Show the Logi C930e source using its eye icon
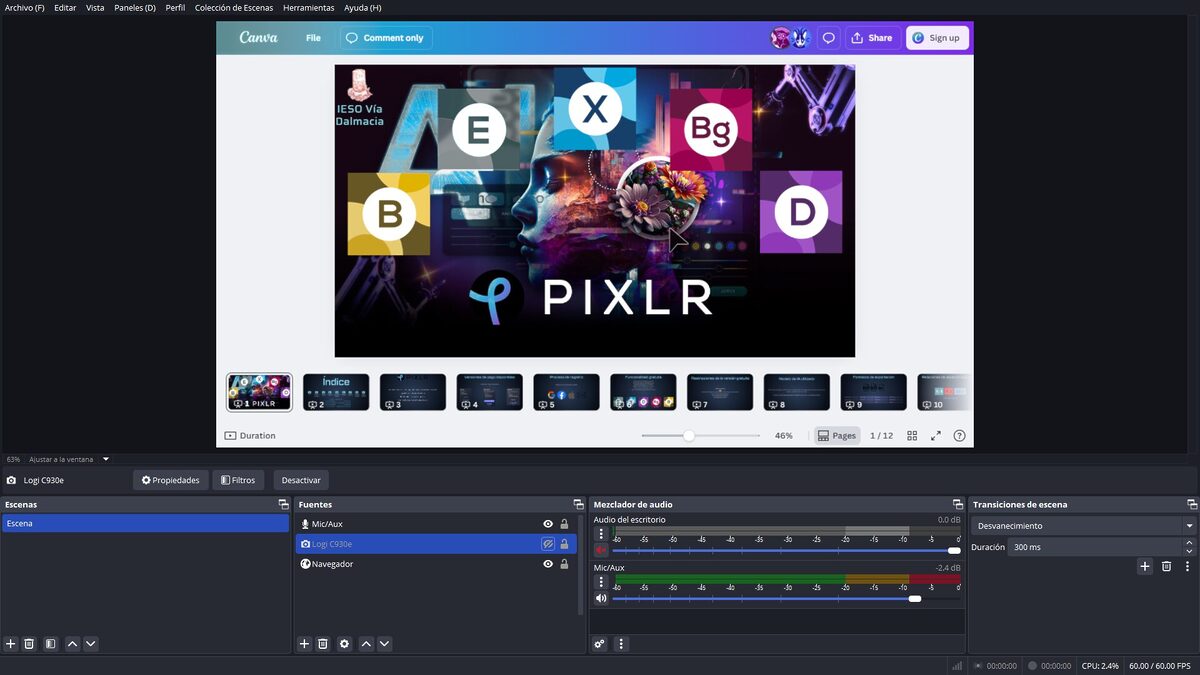The width and height of the screenshot is (1200, 675). click(x=548, y=544)
